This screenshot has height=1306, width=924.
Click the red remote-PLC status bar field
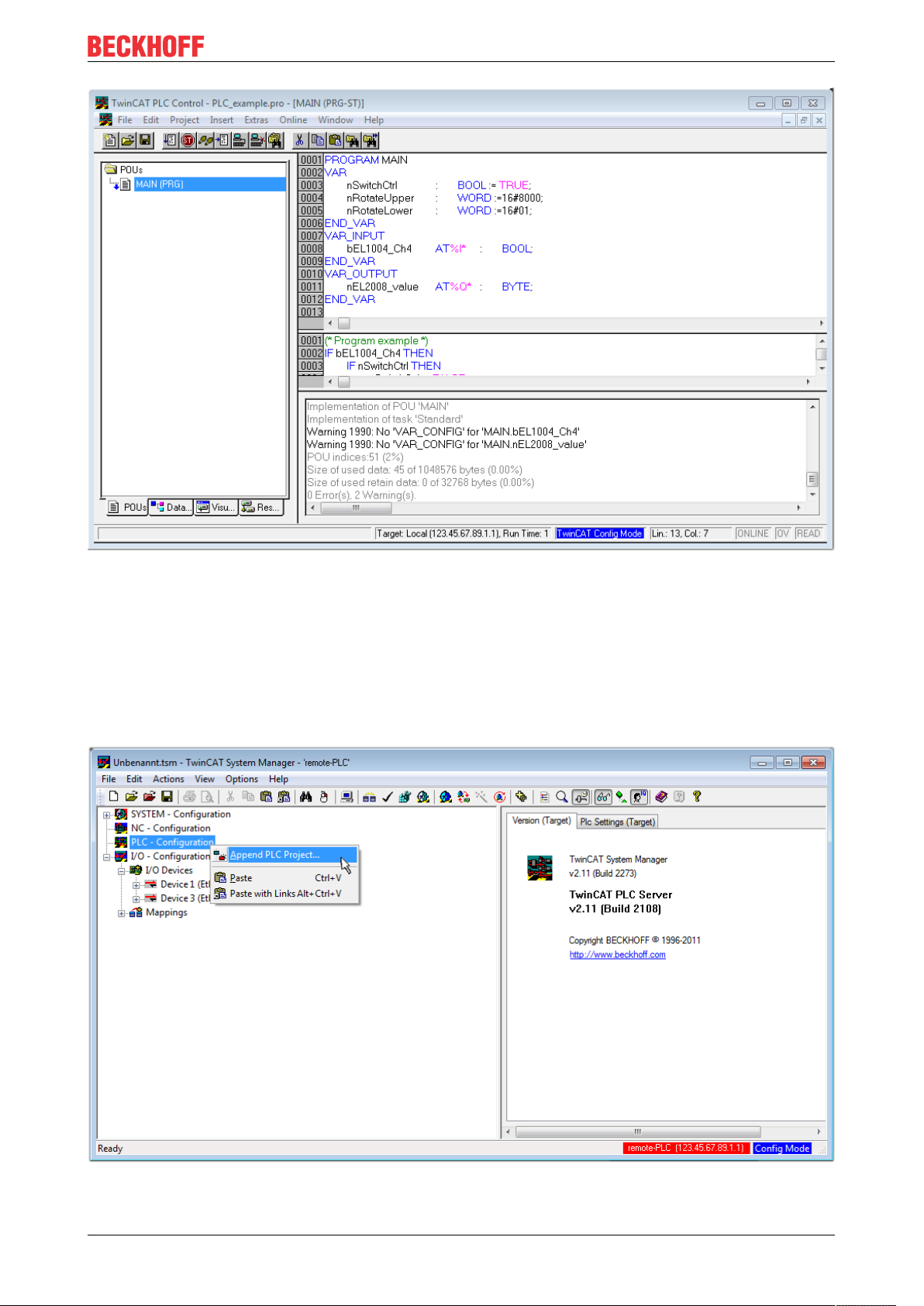[686, 1149]
